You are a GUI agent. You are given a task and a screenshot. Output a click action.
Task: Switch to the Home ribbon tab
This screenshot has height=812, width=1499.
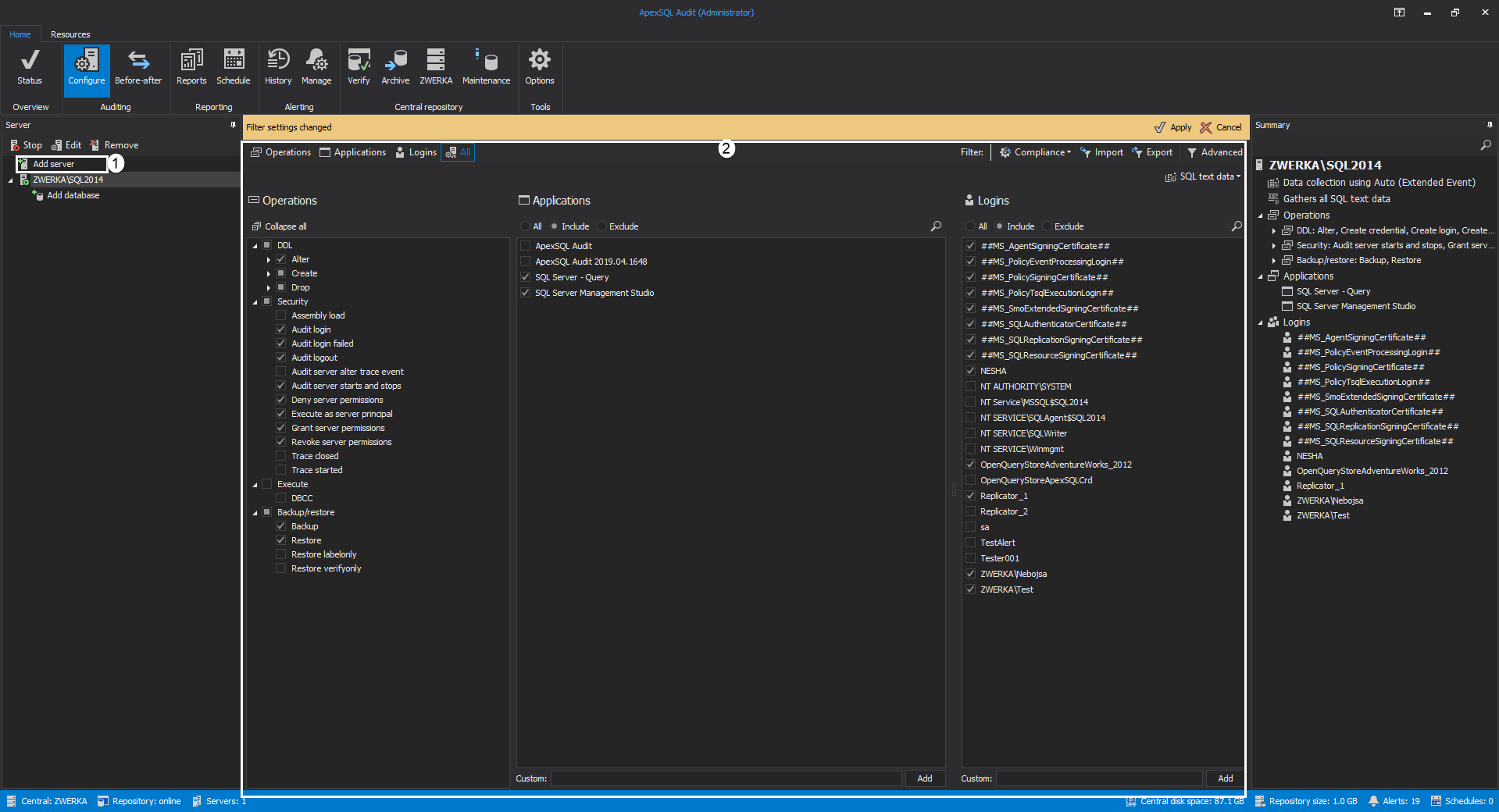(x=20, y=34)
